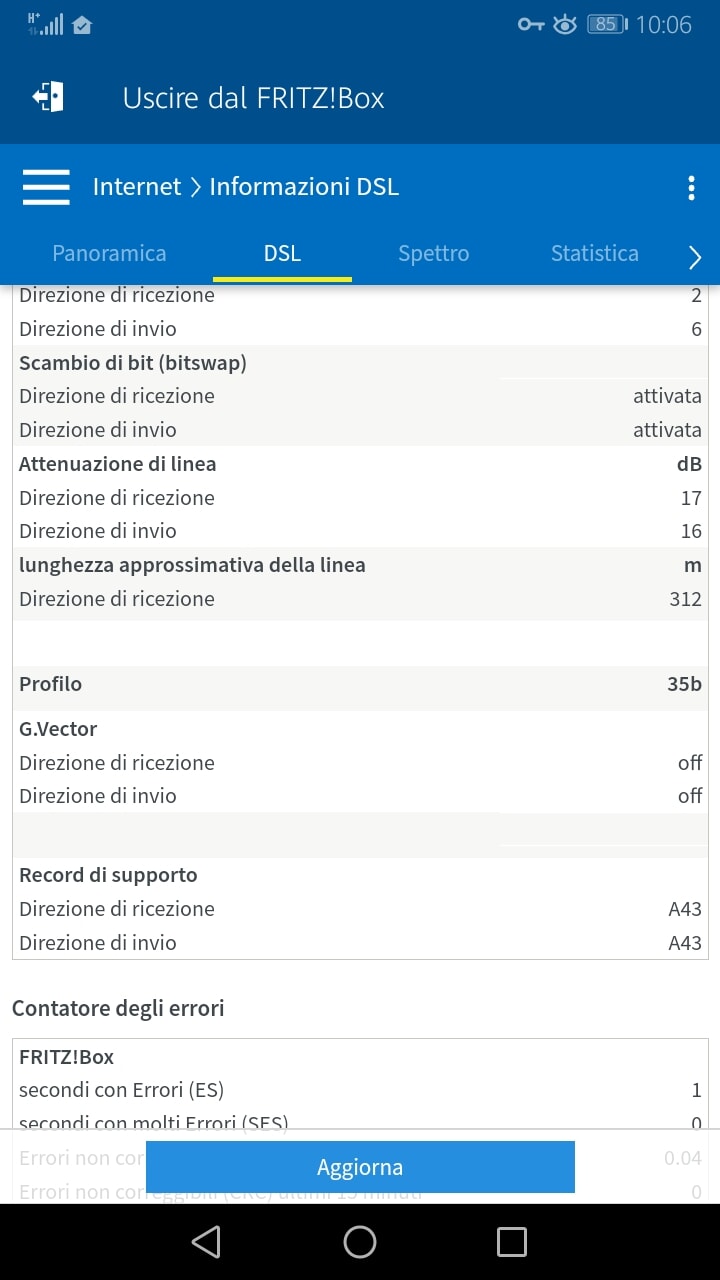Tap the Profilo 35b row
The image size is (720, 1280).
360,685
